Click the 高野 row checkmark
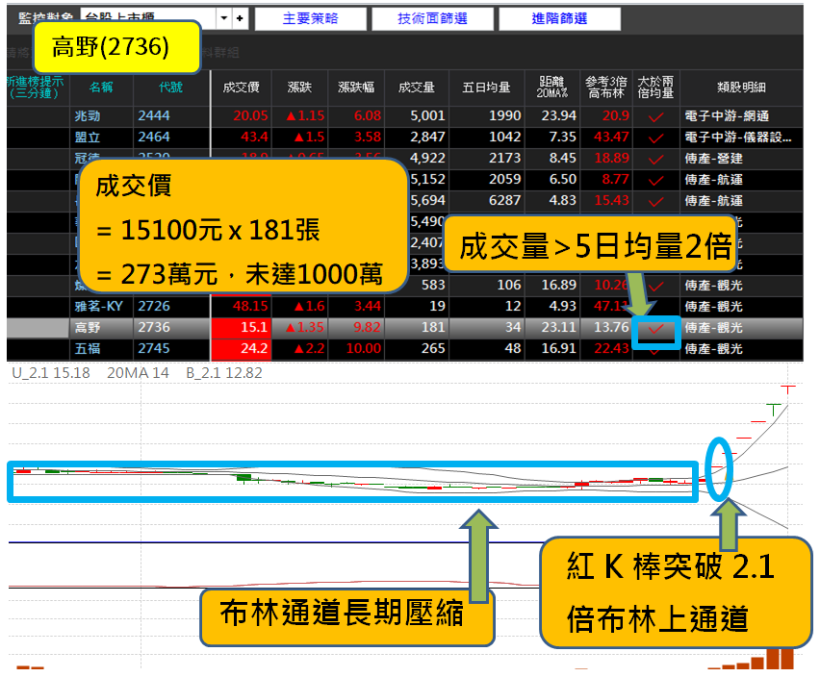This screenshot has height=677, width=820. 656,329
